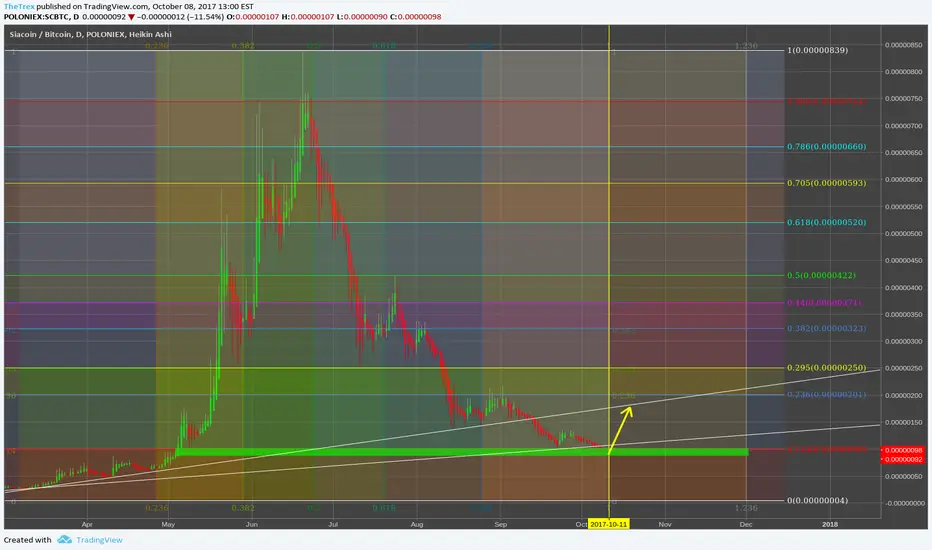This screenshot has height=550, width=932.
Task: Click price axis tick 0.00000450
Action: pos(903,260)
